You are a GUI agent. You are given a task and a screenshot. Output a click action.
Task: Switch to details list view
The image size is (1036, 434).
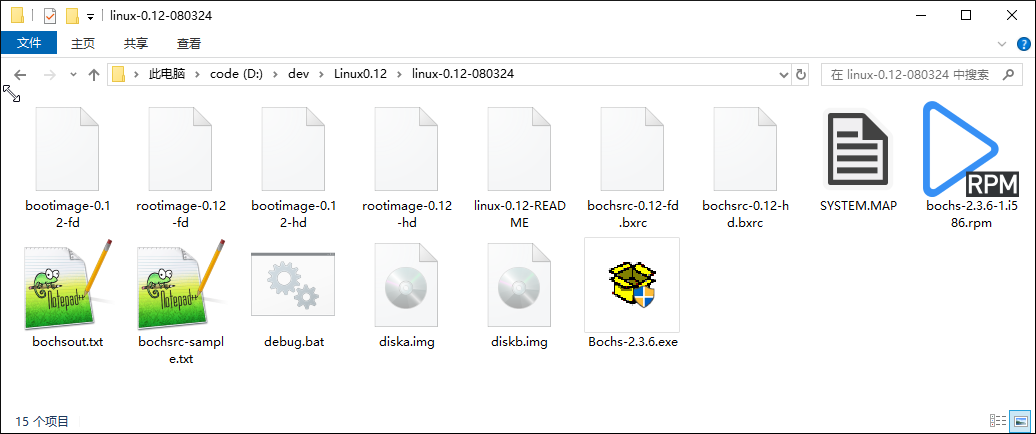997,421
